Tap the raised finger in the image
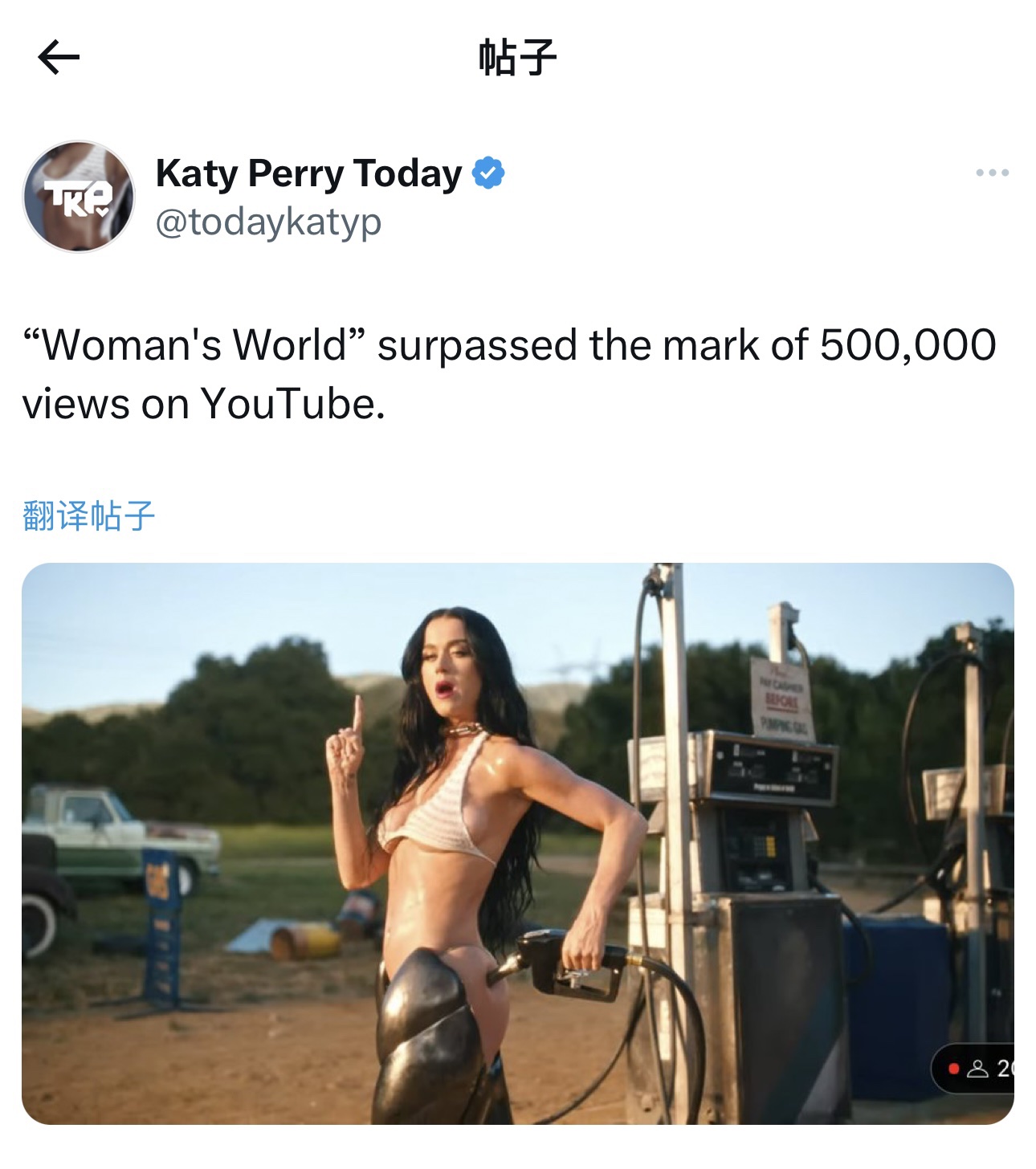Image resolution: width=1036 pixels, height=1169 pixels. [x=355, y=715]
